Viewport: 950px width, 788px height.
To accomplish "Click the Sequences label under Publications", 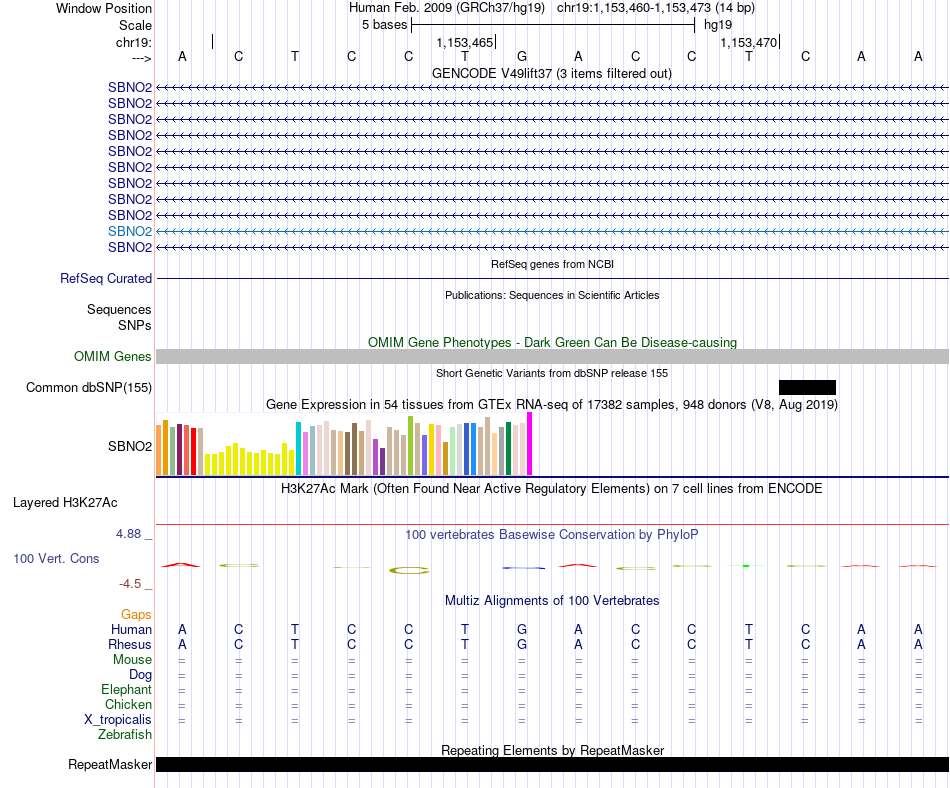I will tap(119, 310).
